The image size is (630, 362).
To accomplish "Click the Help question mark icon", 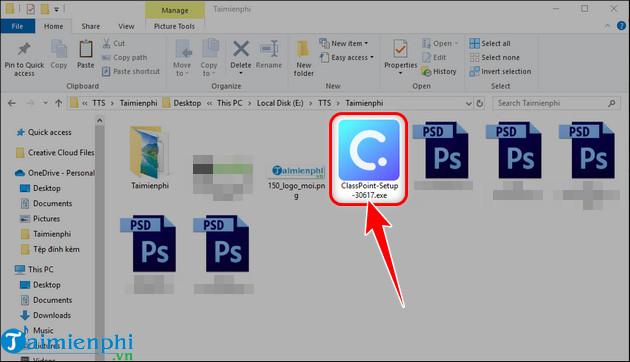I will pos(621,26).
